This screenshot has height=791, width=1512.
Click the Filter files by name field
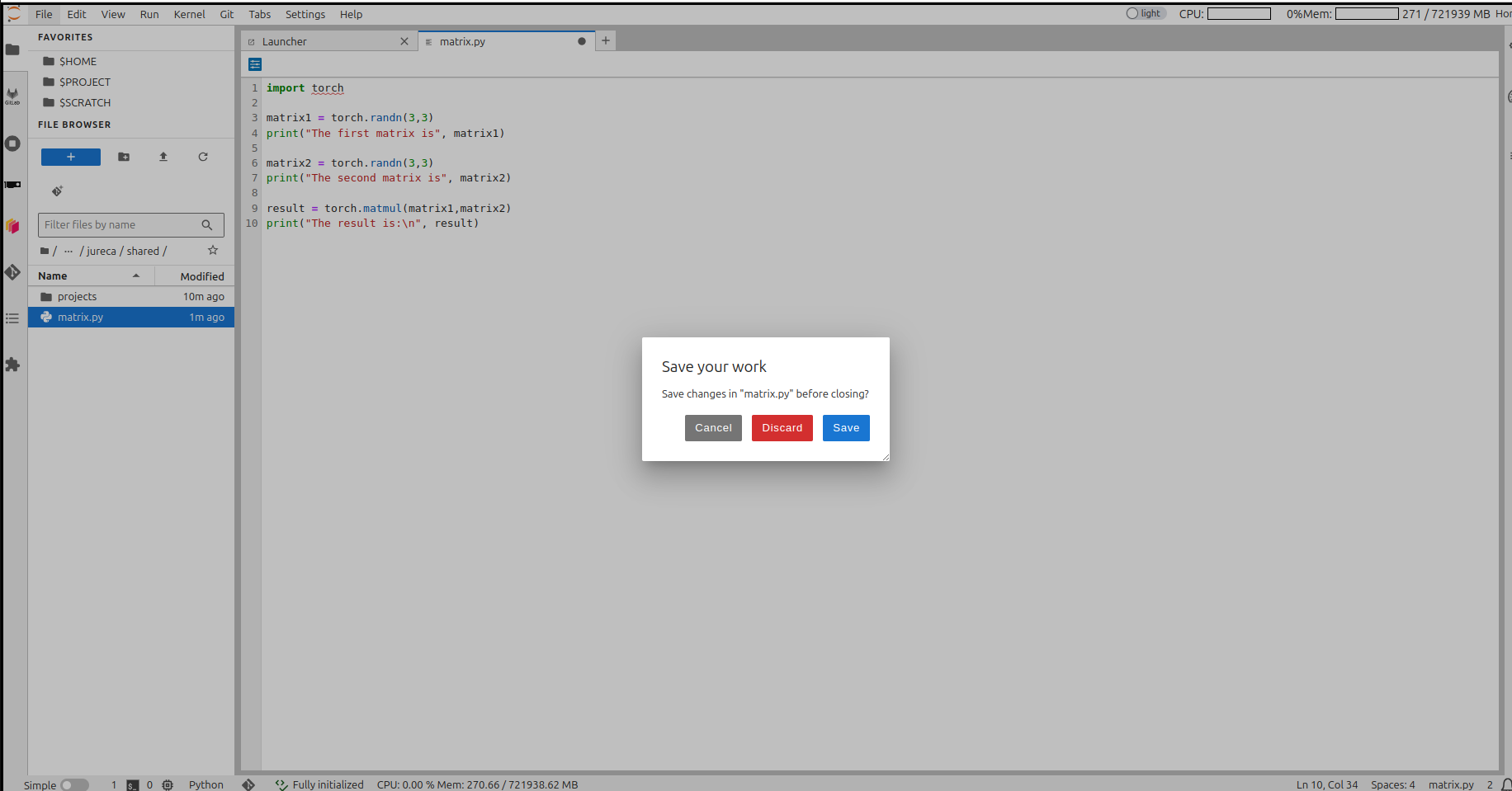(120, 225)
